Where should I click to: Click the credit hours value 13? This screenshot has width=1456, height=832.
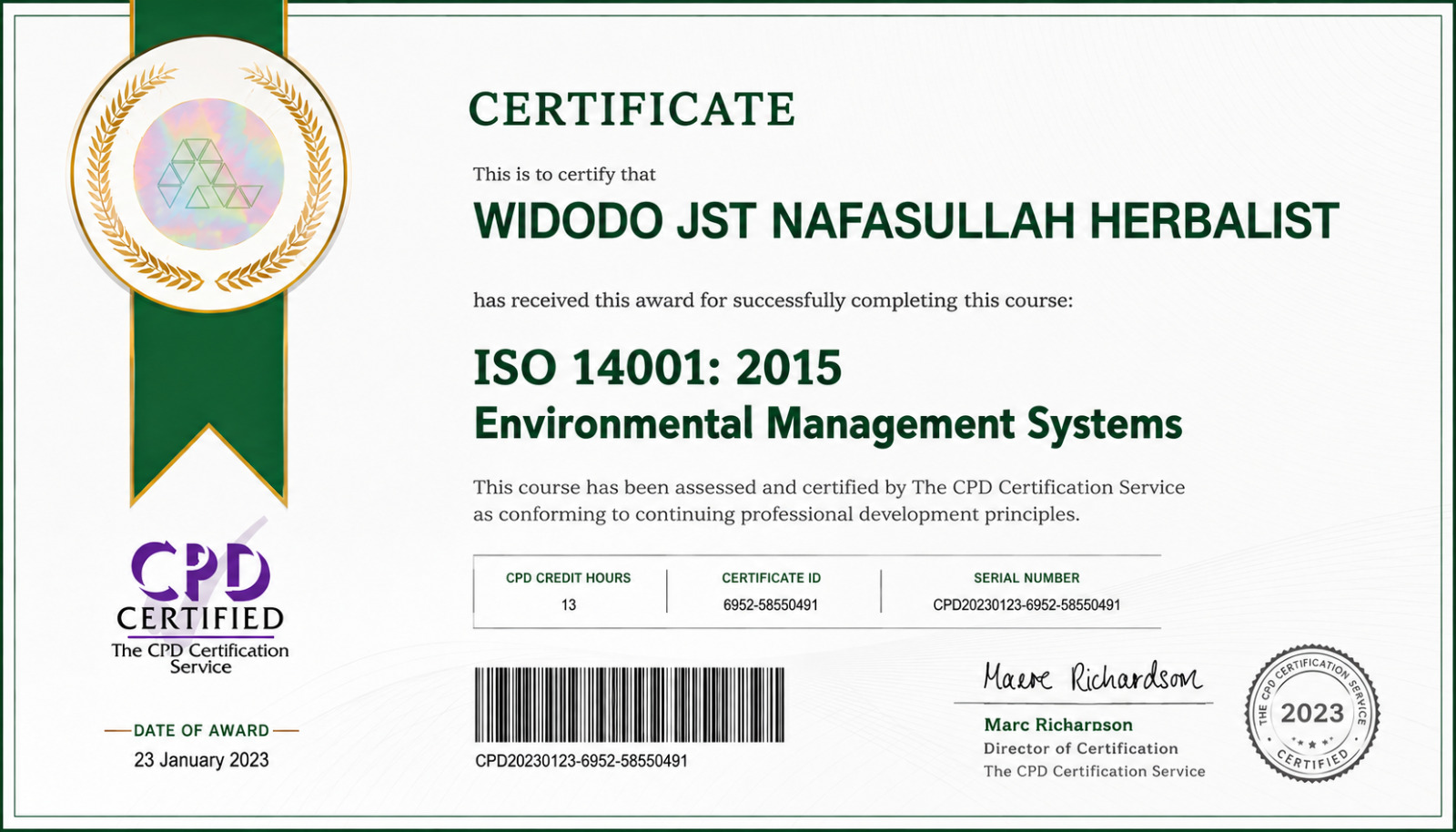point(569,604)
